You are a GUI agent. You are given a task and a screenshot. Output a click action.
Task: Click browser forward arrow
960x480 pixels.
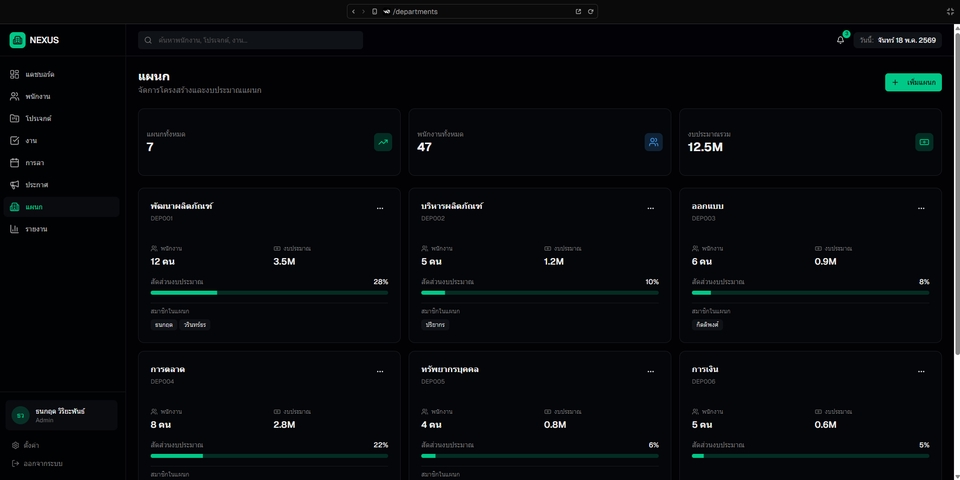(x=363, y=12)
